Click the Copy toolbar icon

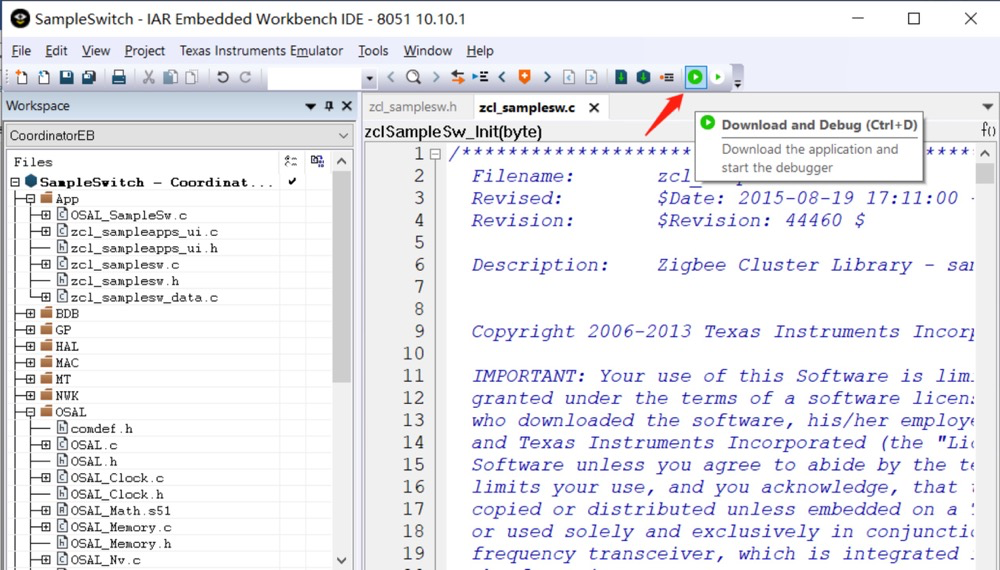point(170,77)
